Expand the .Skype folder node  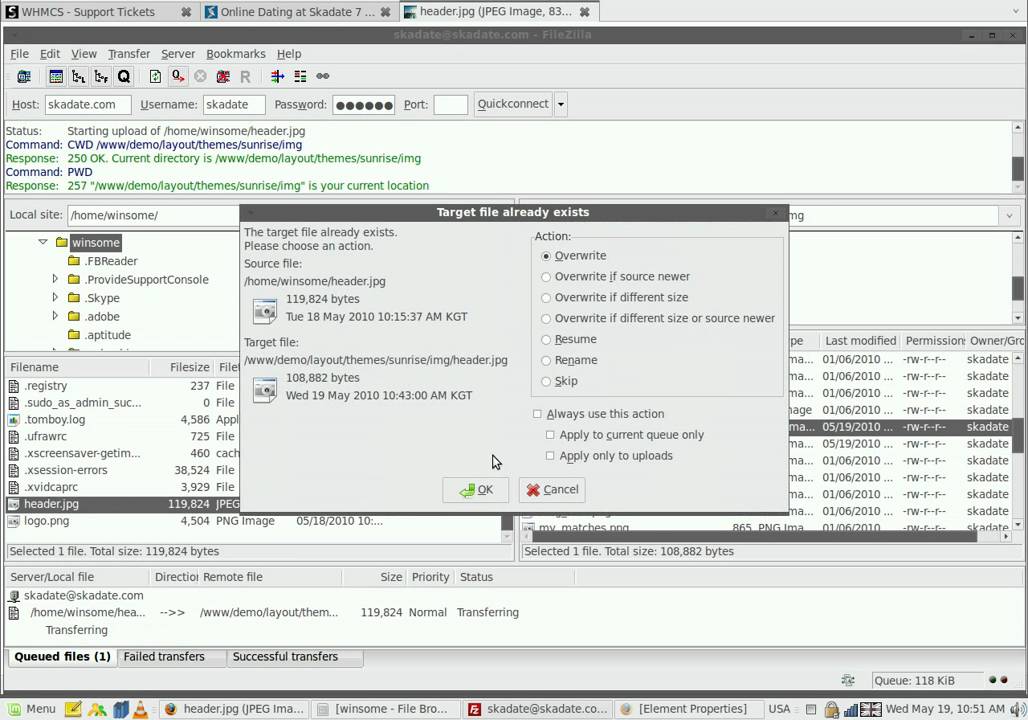55,297
